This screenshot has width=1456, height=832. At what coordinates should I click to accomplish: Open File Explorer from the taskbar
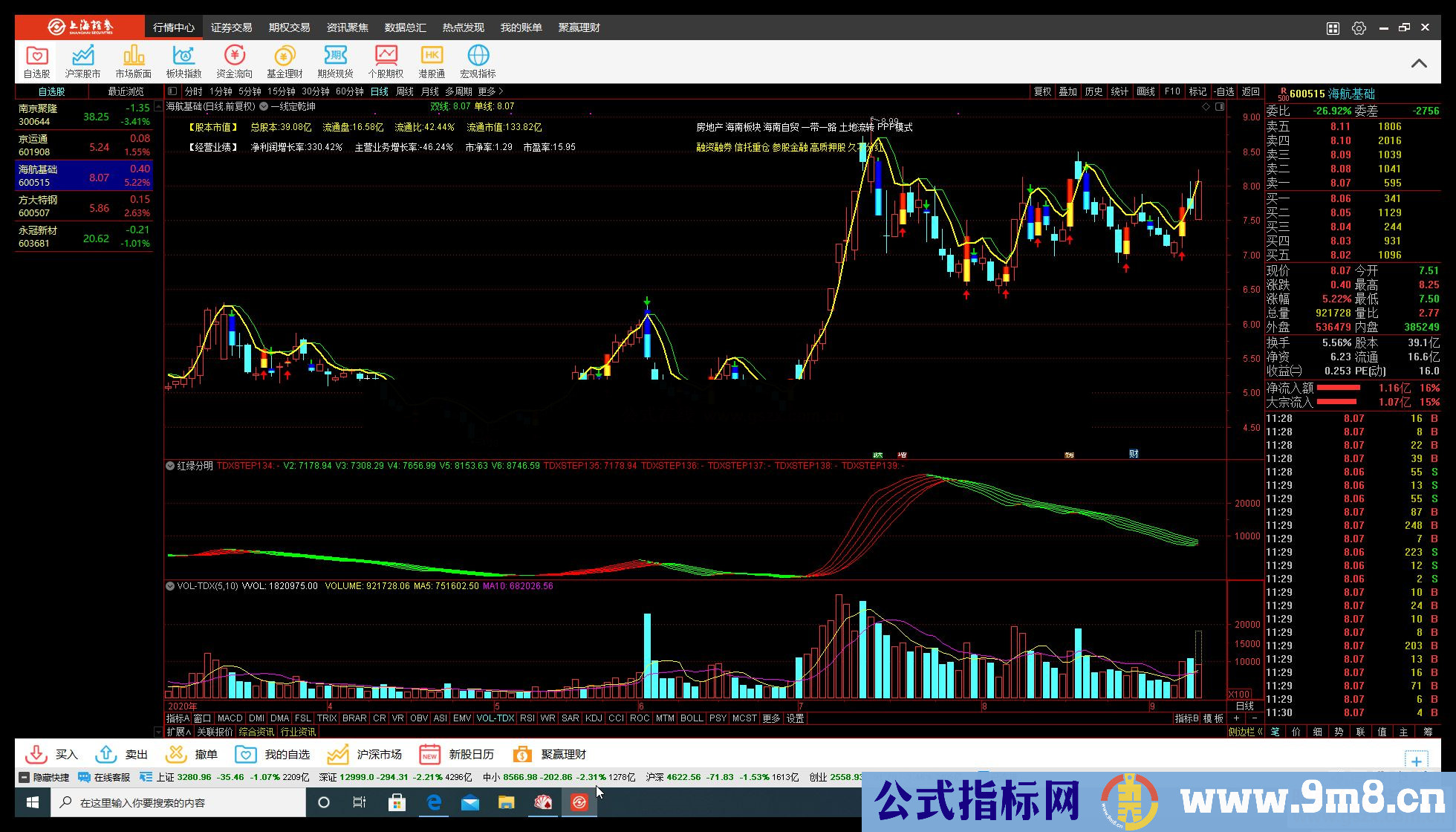pos(506,802)
